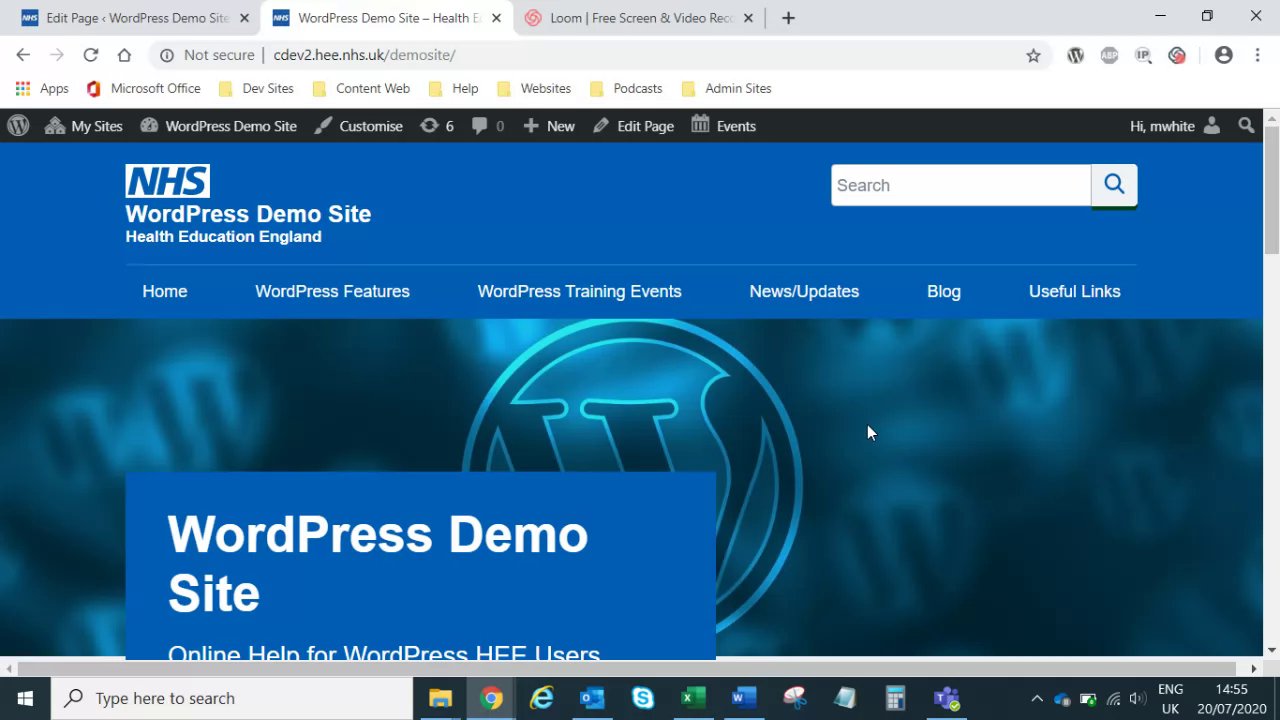
Task: Open Useful Links in the navigation
Action: click(x=1074, y=291)
